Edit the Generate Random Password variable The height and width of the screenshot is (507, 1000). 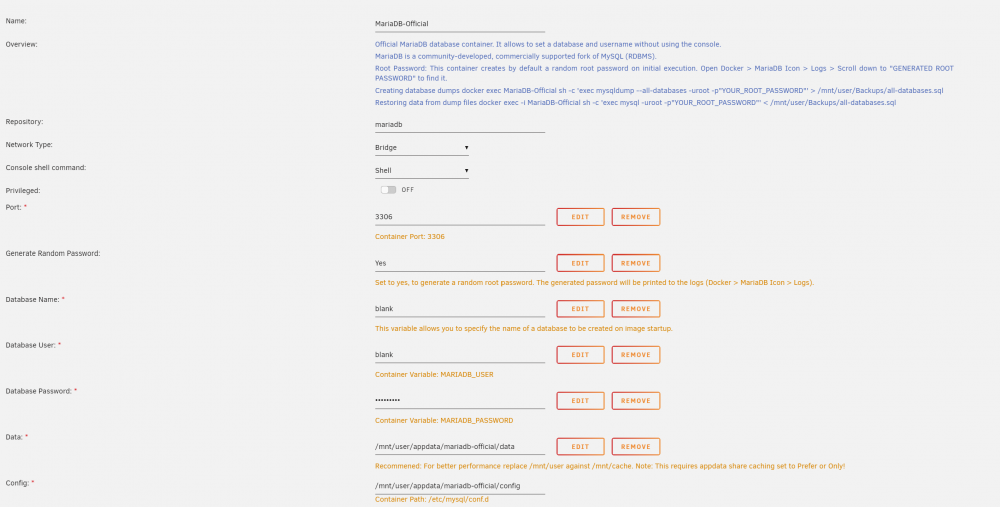[580, 263]
